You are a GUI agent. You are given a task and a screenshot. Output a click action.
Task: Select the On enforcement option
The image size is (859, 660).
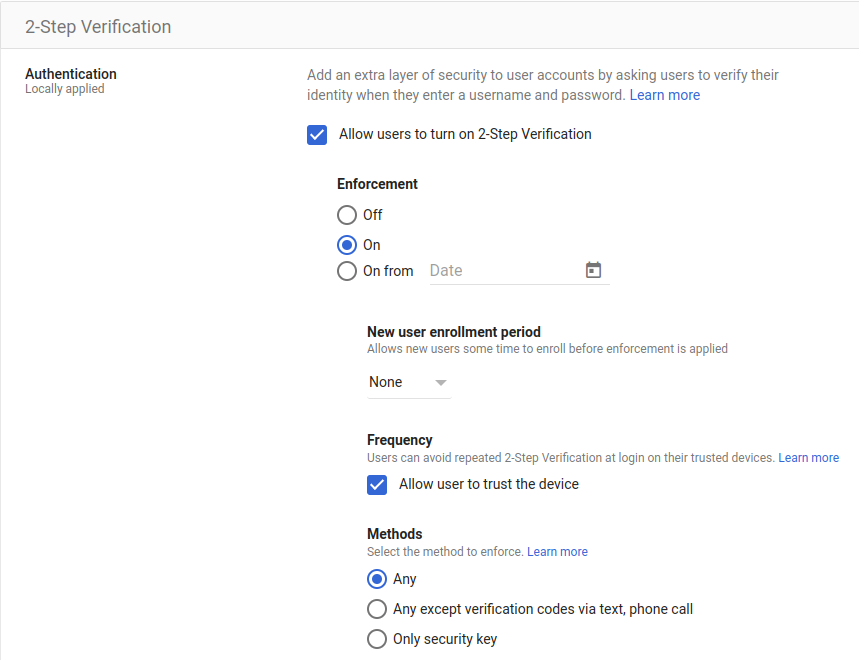pyautogui.click(x=346, y=244)
